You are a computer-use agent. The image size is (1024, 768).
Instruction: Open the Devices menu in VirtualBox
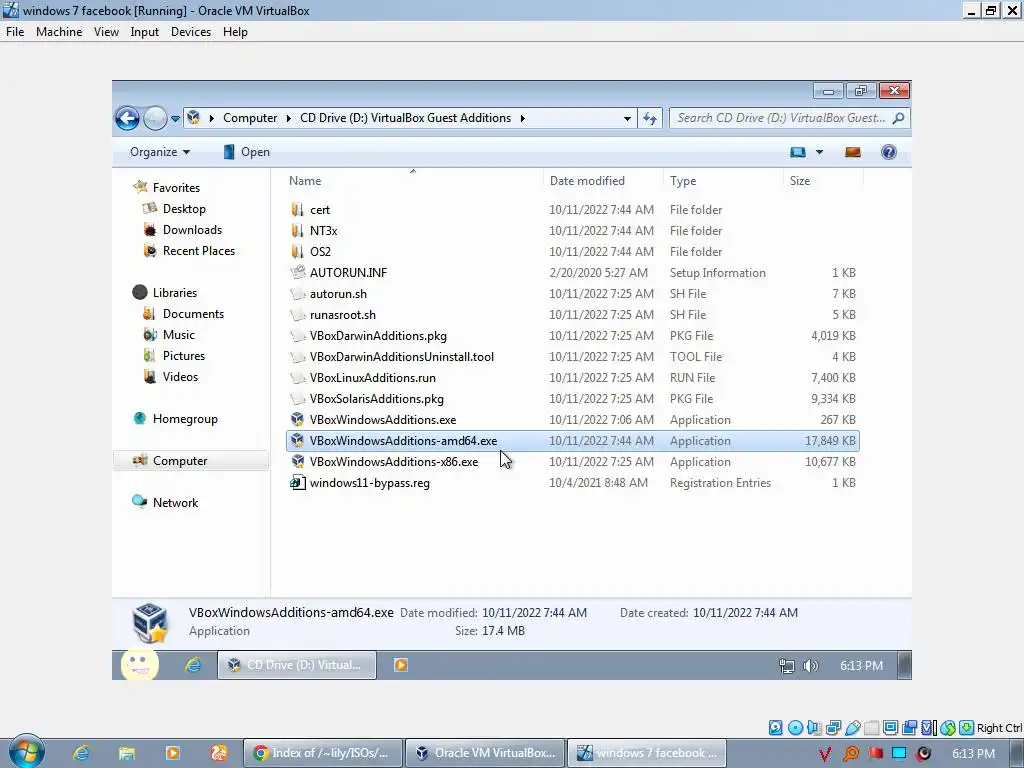point(191,32)
